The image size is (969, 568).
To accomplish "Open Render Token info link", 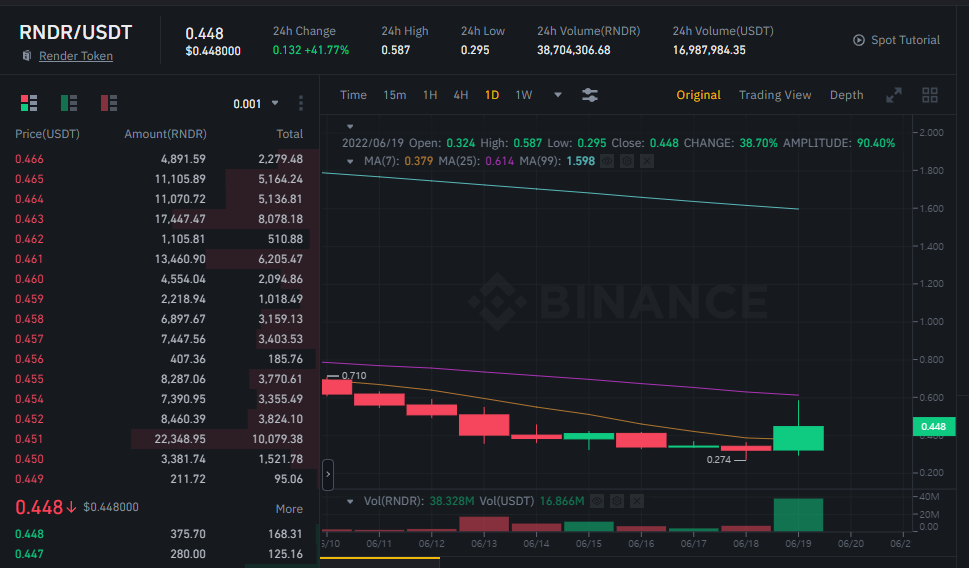I will point(76,56).
